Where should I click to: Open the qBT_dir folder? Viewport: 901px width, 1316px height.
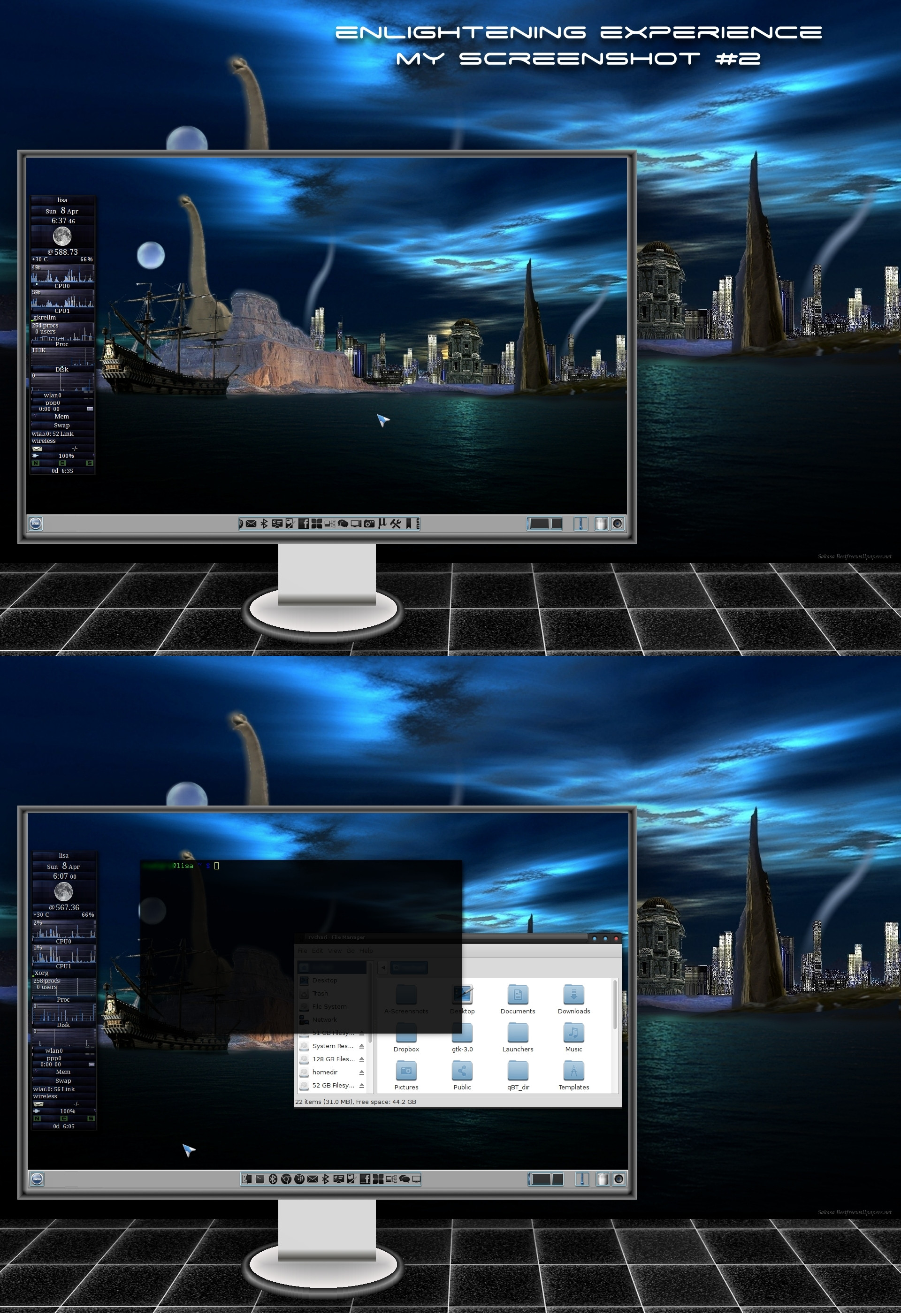tap(518, 1076)
